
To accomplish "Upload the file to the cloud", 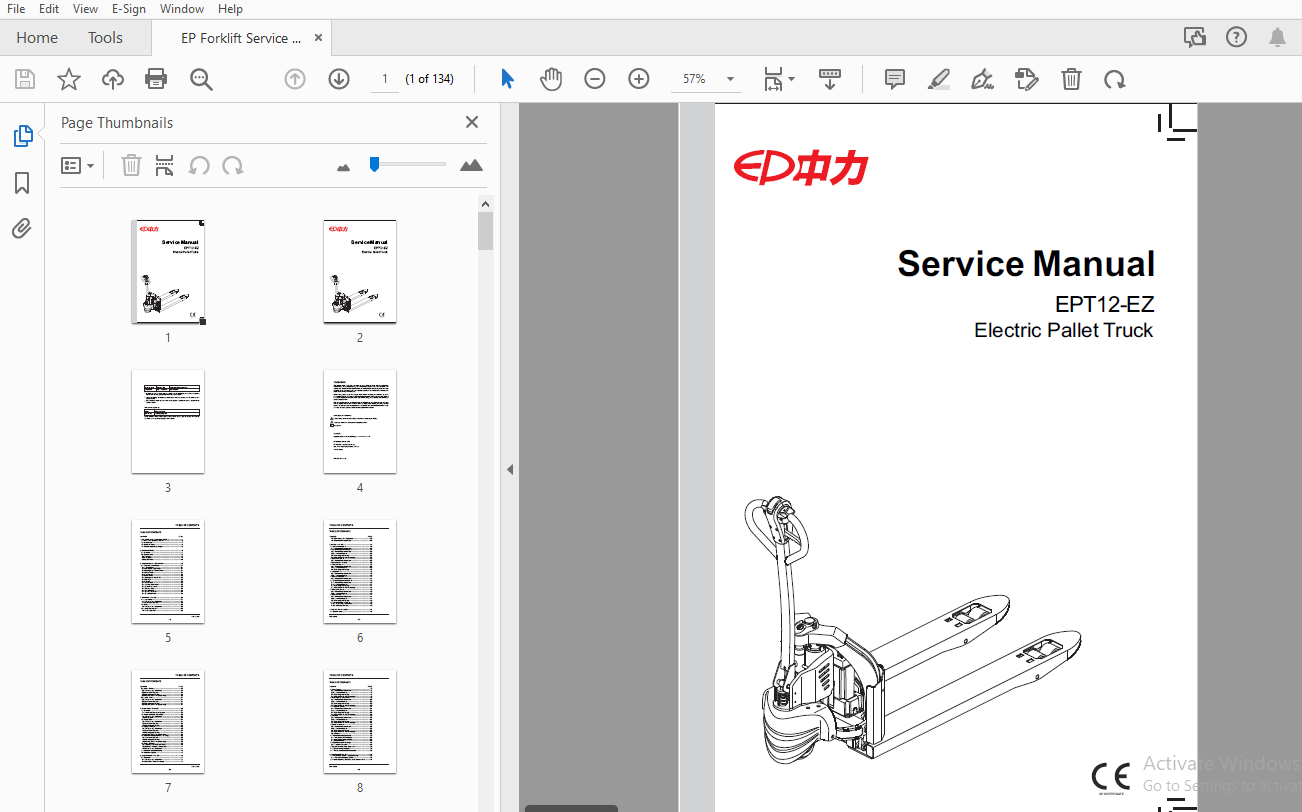I will (113, 79).
